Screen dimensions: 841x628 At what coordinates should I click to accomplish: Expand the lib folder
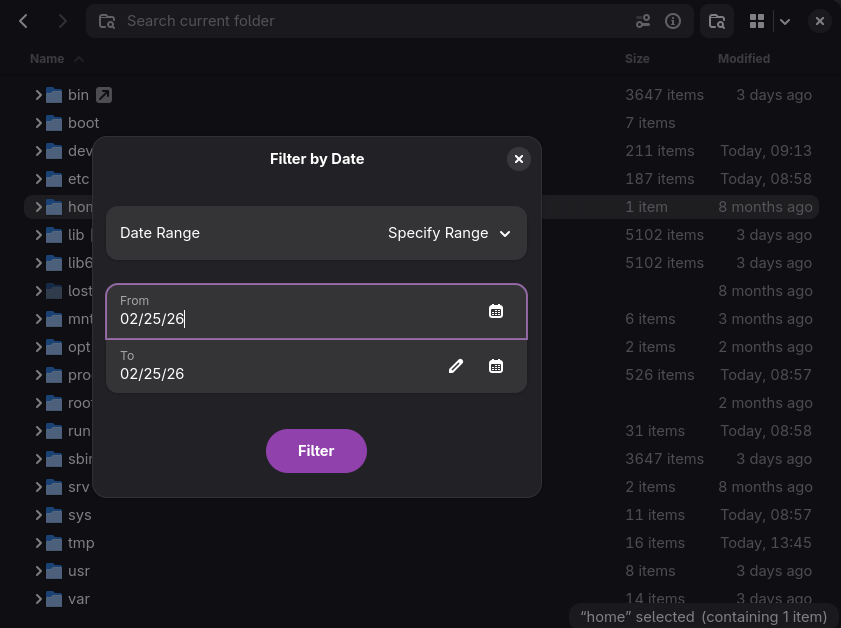38,235
